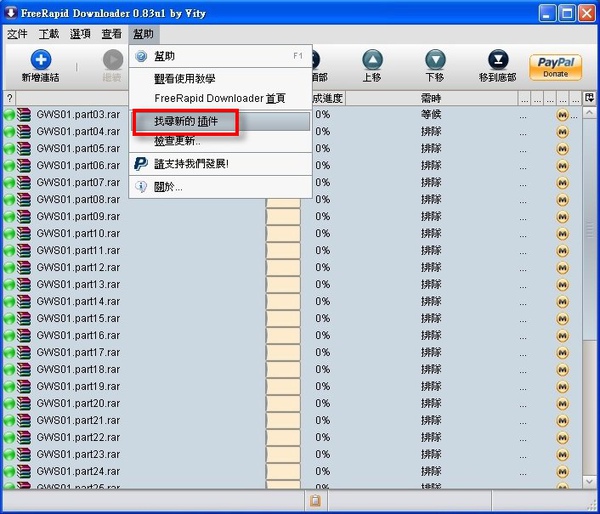
Task: Click green status icon of GWS01.part14.rar
Action: click(9, 302)
